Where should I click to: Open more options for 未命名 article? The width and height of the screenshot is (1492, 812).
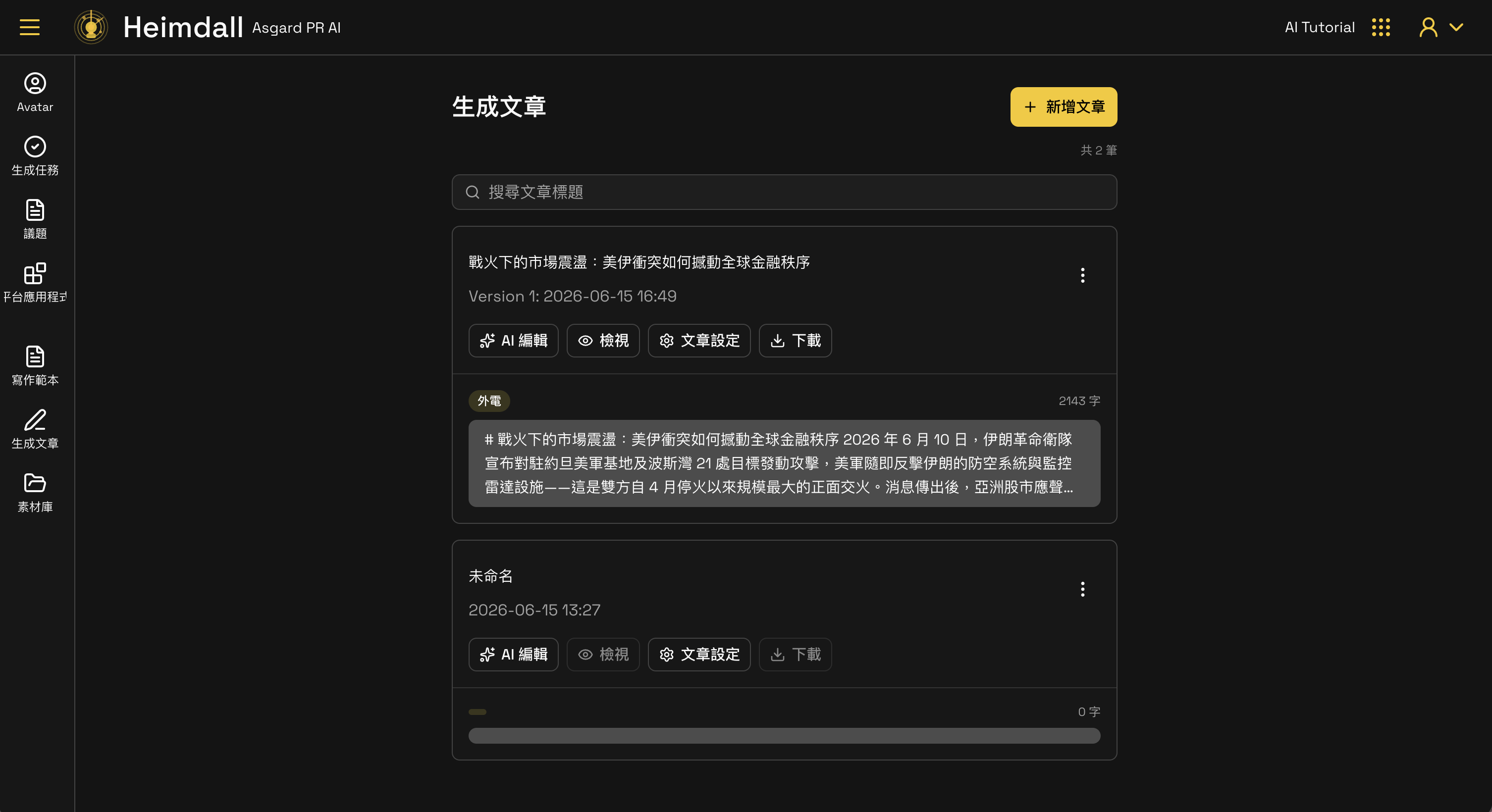(x=1082, y=589)
